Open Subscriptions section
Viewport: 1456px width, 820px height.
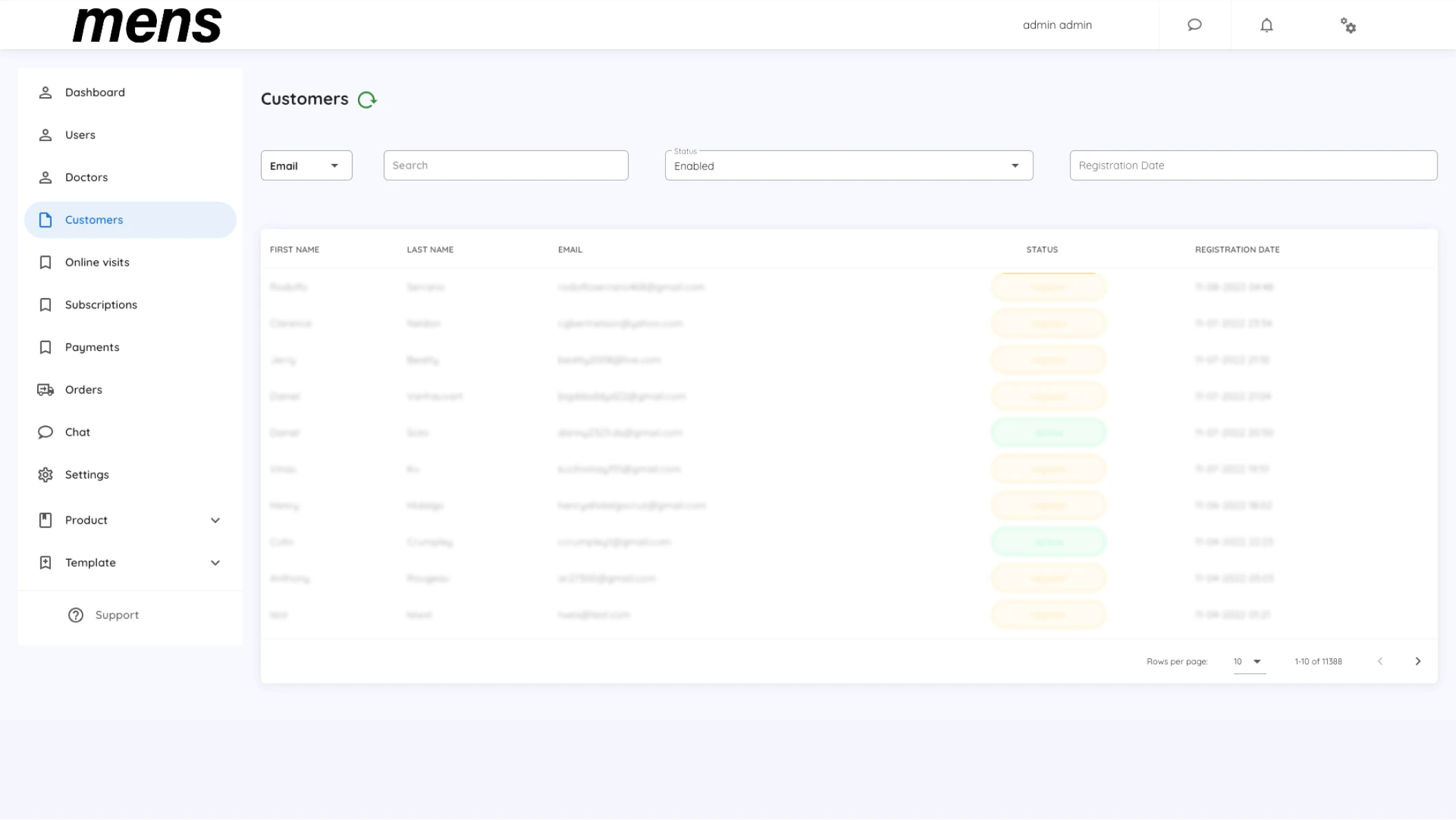pos(130,305)
